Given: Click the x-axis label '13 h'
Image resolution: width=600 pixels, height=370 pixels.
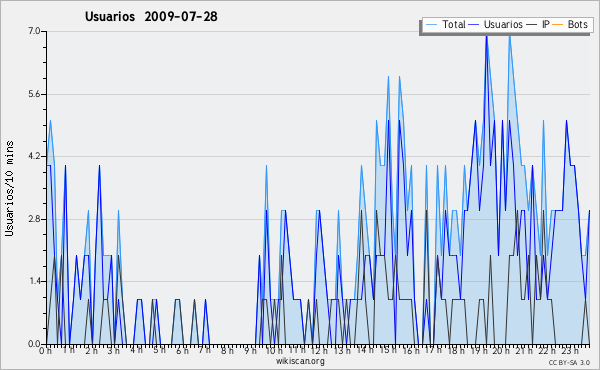Looking at the screenshot, I should coord(342,351).
